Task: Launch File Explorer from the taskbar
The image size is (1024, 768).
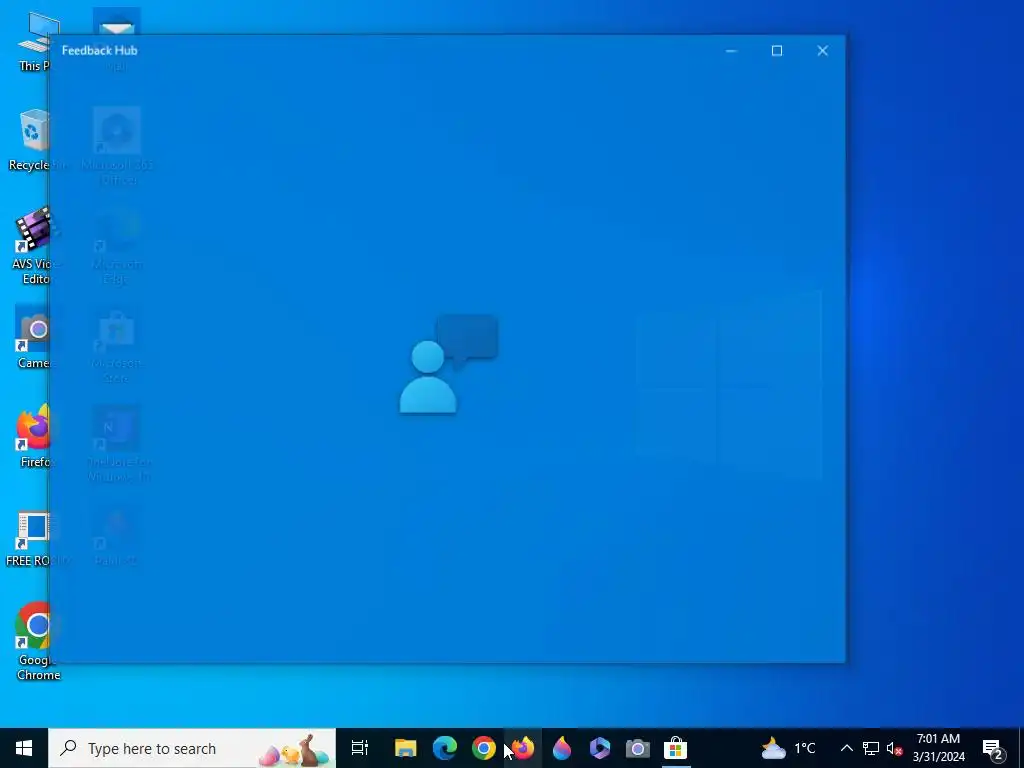Action: [406, 748]
